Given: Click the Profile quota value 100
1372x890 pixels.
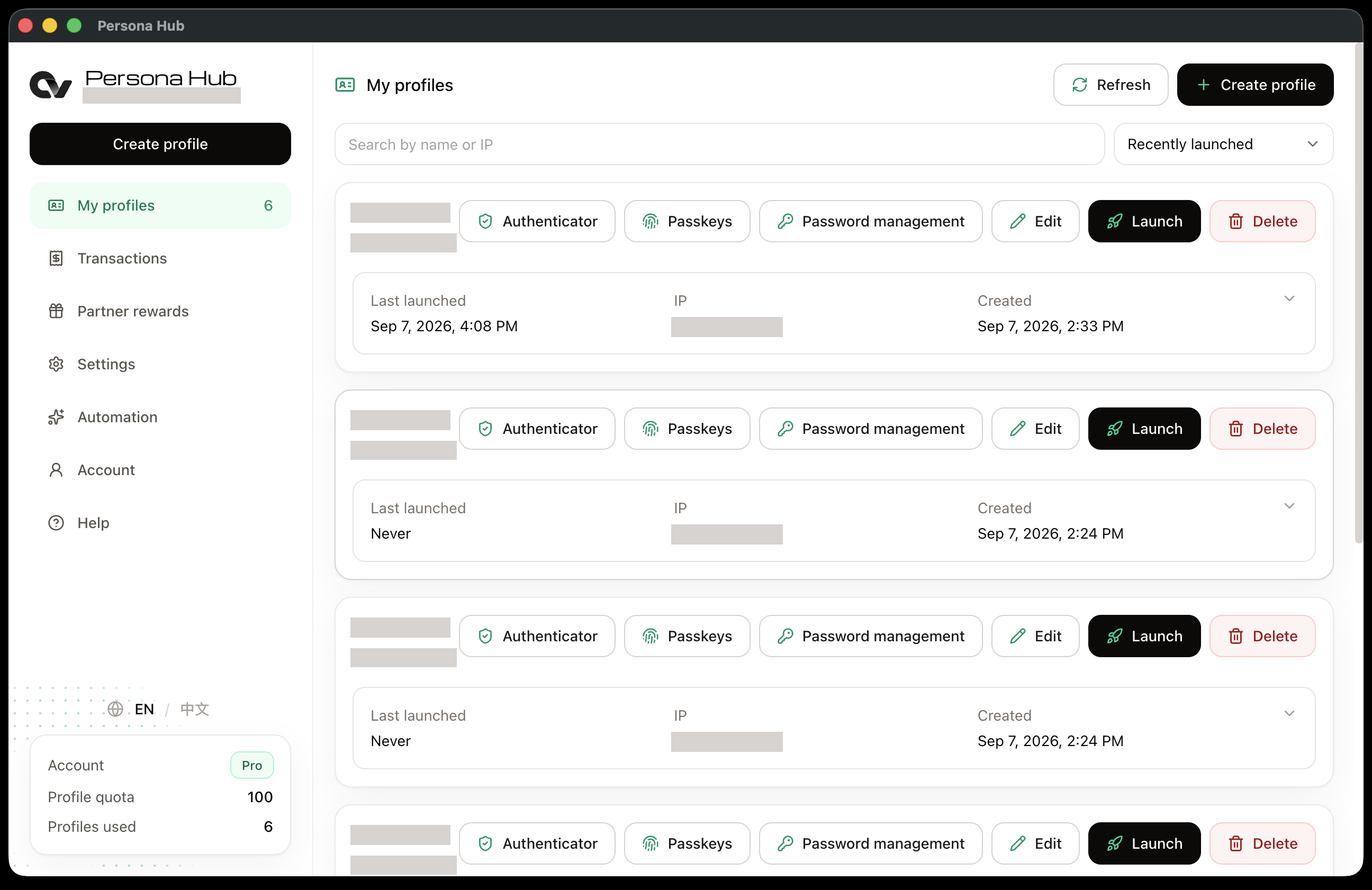Looking at the screenshot, I should [260, 797].
